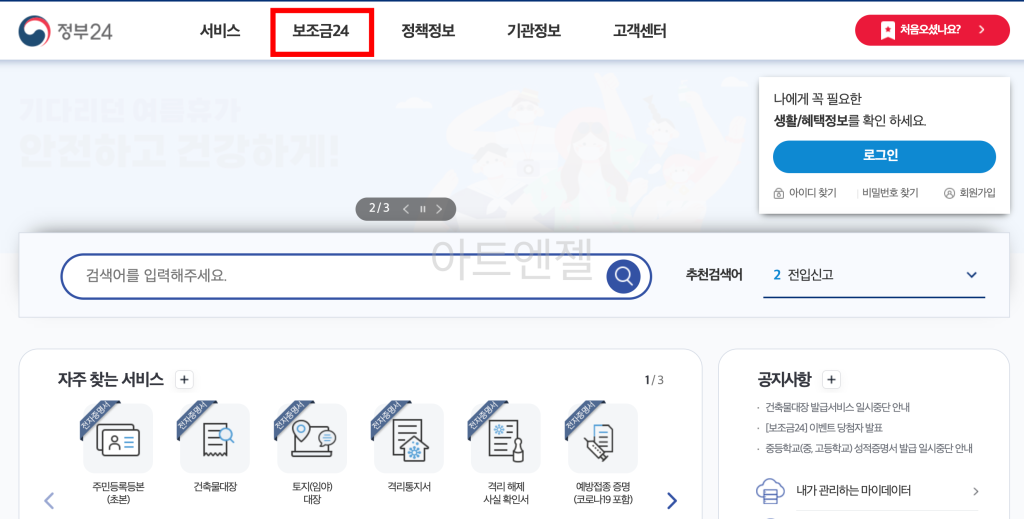Click the 검색어를 입력해주세요 search field
Viewport: 1024px width, 519px height.
click(330, 276)
